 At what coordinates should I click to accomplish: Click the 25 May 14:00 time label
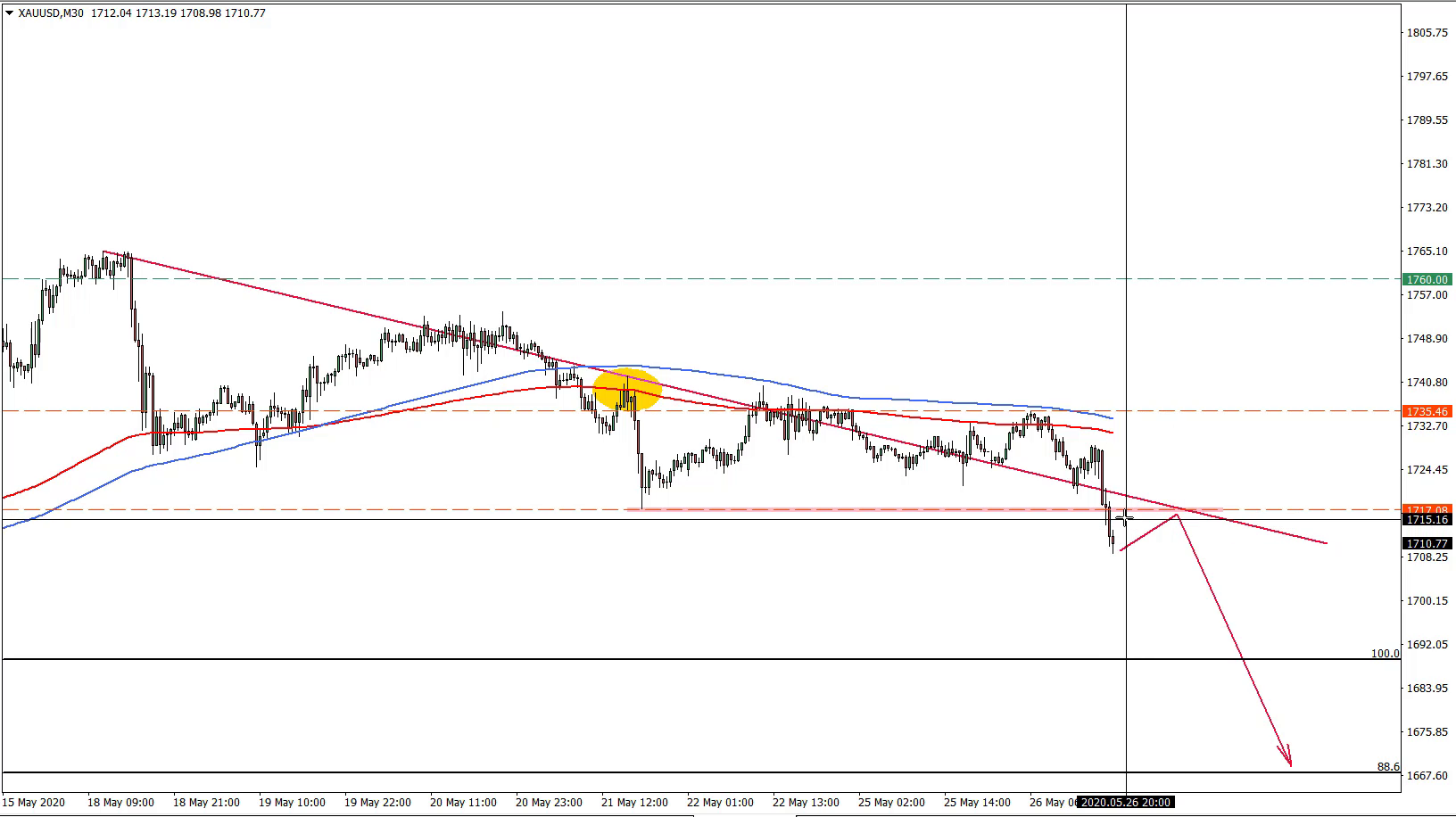[x=977, y=803]
